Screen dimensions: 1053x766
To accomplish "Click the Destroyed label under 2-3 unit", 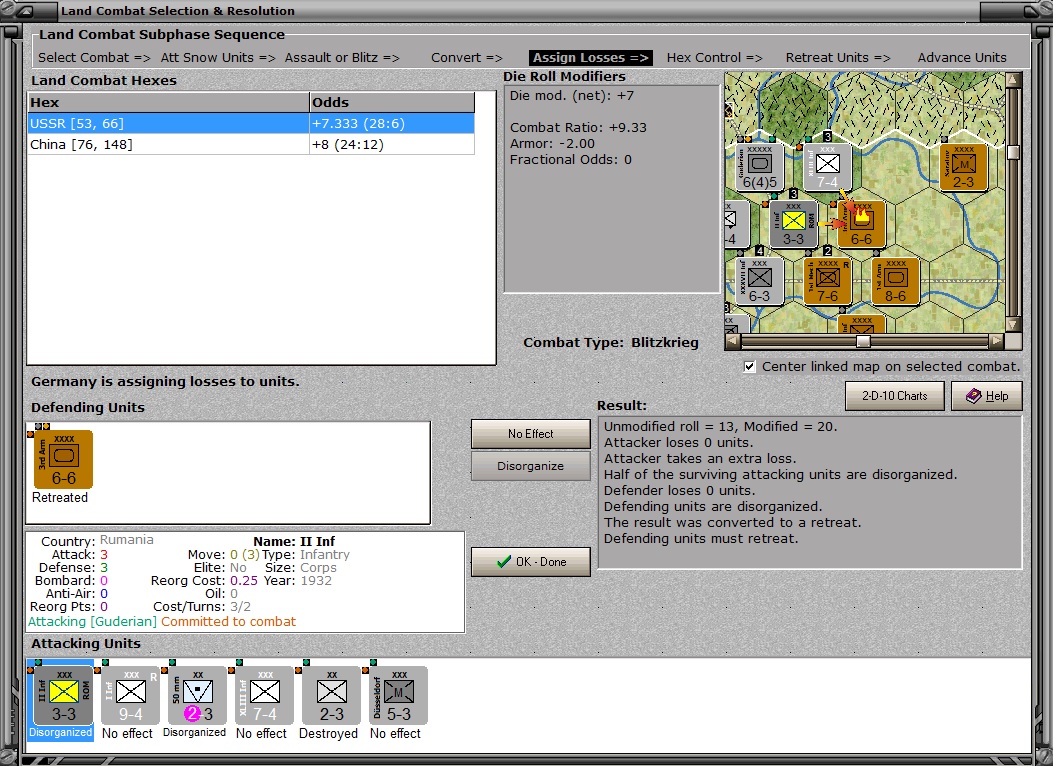I will [328, 733].
